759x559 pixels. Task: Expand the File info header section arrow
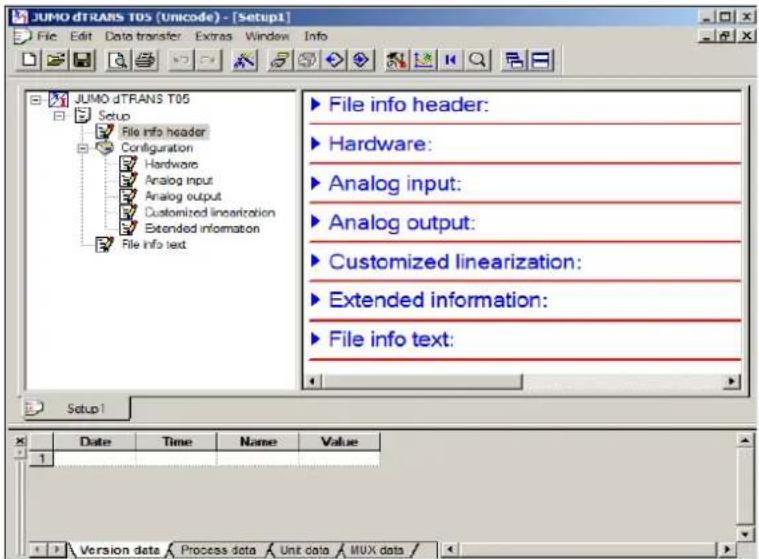[316, 104]
